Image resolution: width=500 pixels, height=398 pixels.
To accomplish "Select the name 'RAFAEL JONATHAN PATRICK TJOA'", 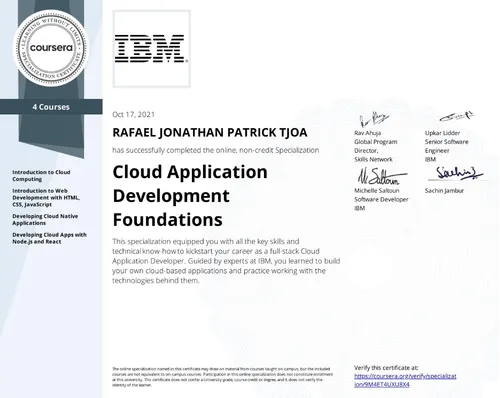I will point(210,133).
